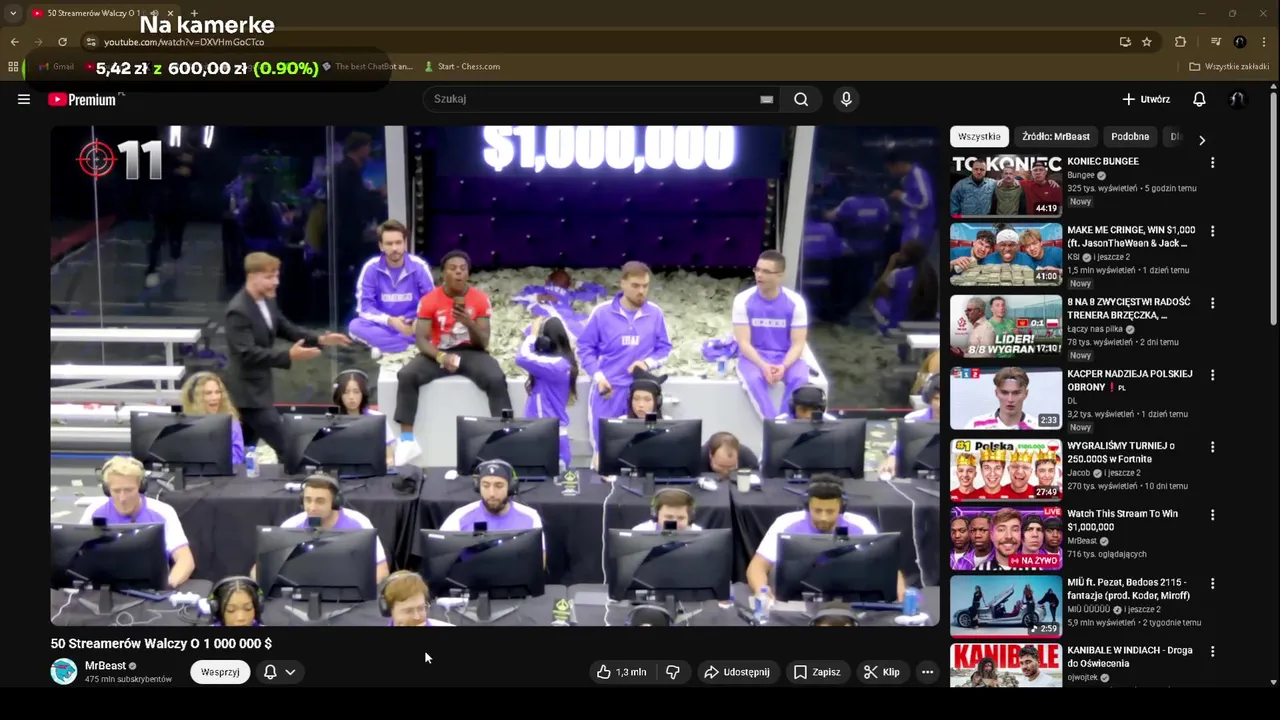
Task: Open options for KACPER NADZIEJA video
Action: [1212, 375]
